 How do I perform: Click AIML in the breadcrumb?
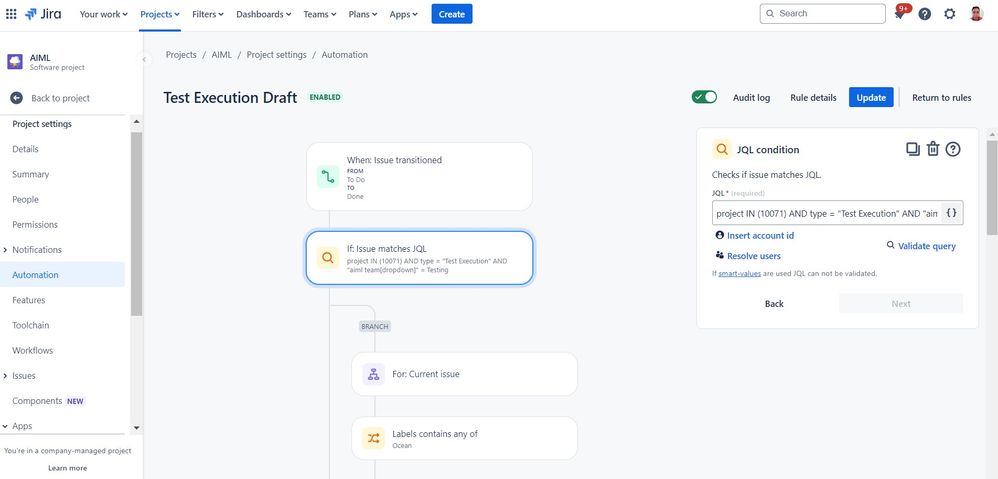coord(221,55)
